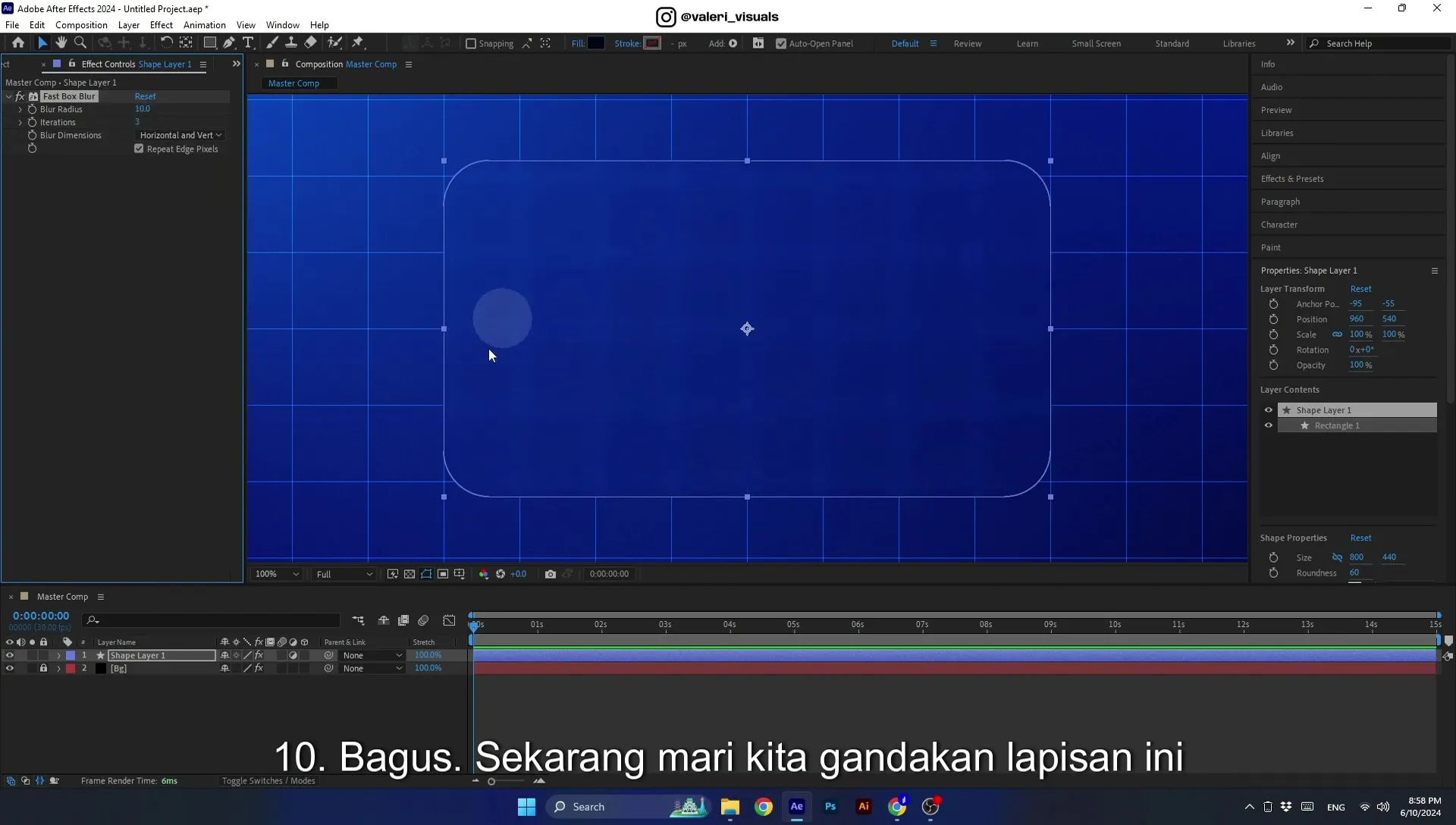This screenshot has width=1456, height=825.
Task: Open the Effect menu
Action: [x=162, y=25]
